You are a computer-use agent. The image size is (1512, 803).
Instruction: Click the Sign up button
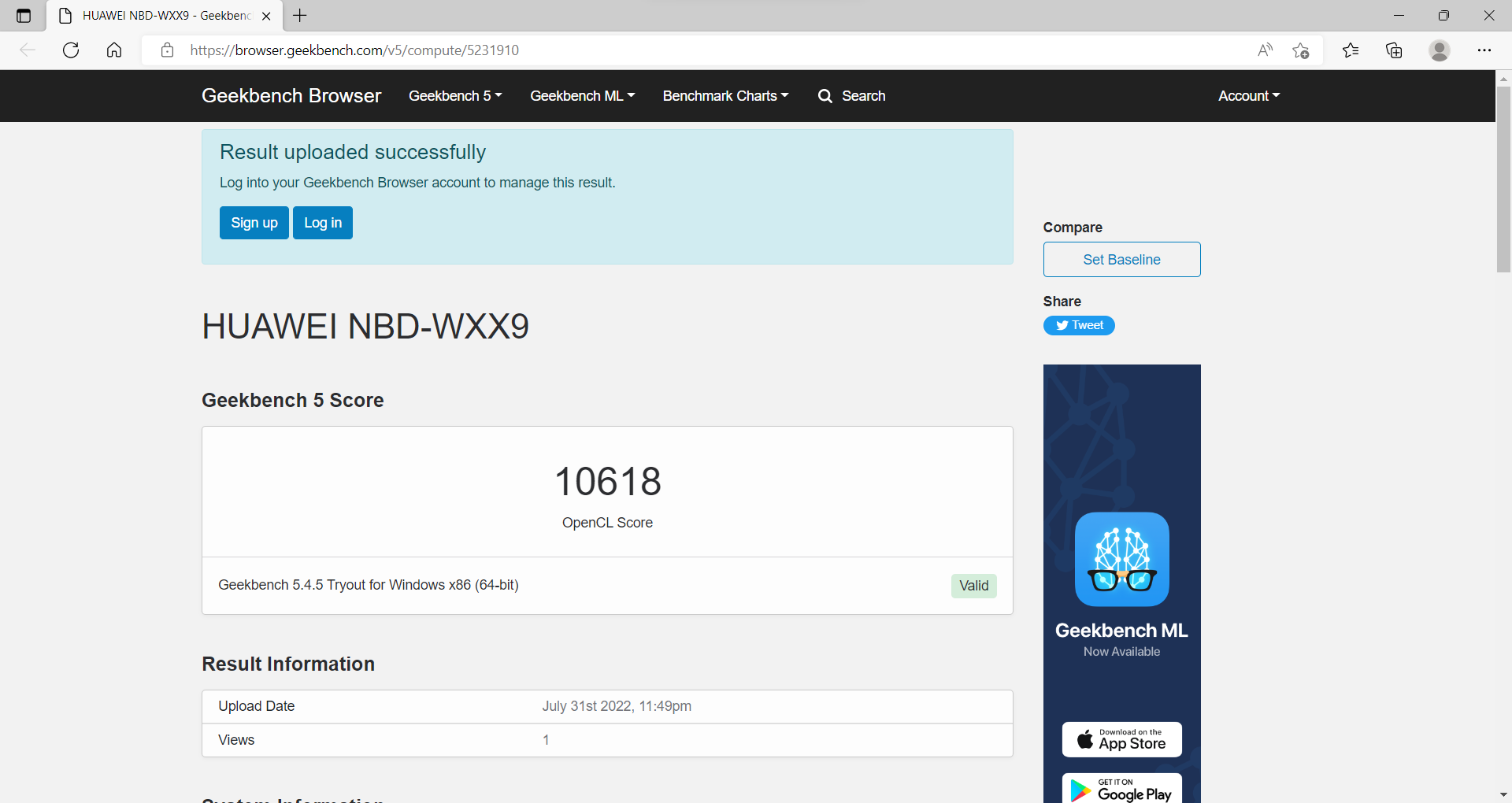[x=254, y=223]
